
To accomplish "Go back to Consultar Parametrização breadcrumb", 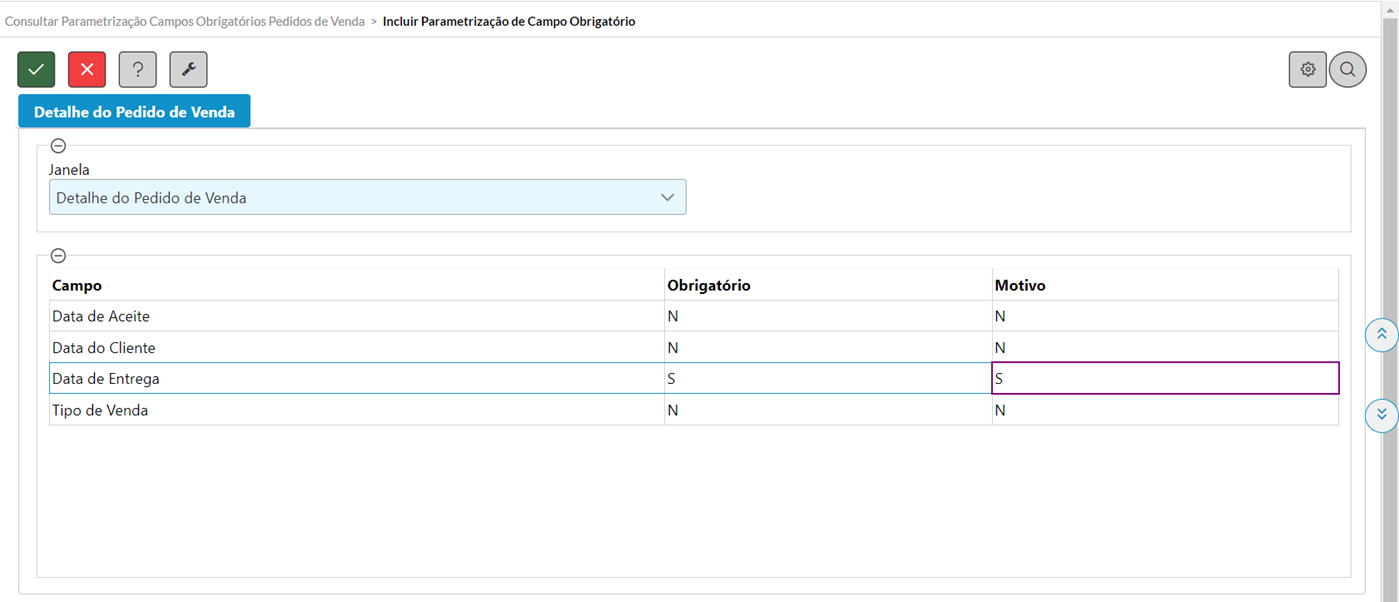I will [185, 21].
